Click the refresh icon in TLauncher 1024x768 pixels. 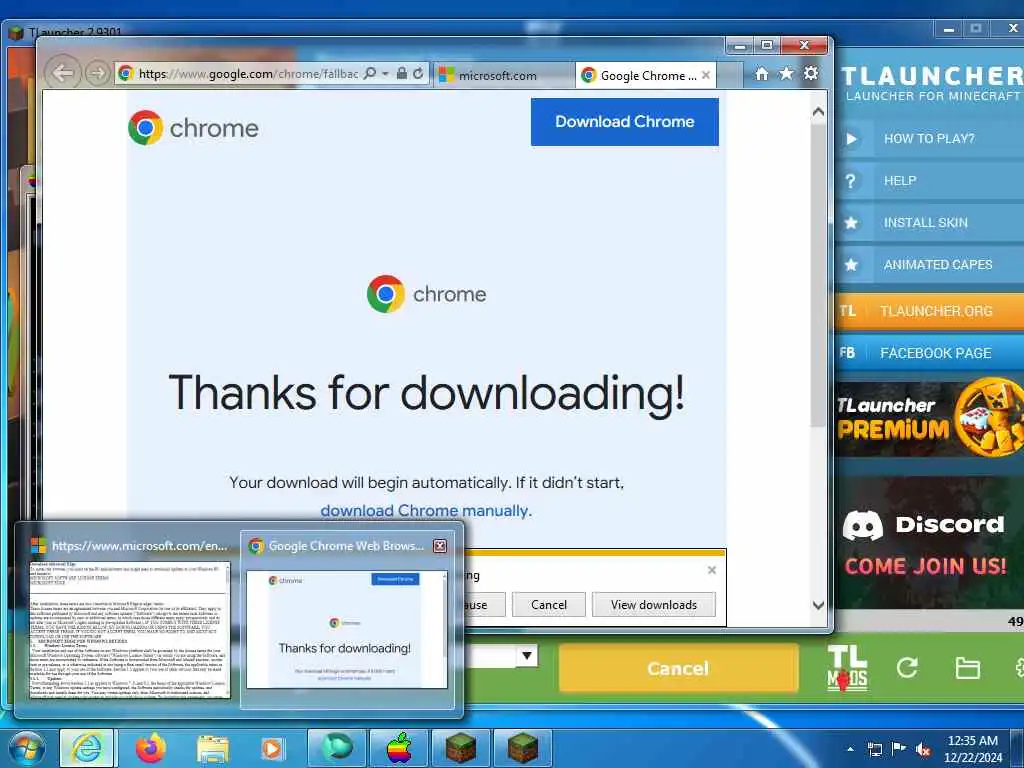[x=907, y=667]
